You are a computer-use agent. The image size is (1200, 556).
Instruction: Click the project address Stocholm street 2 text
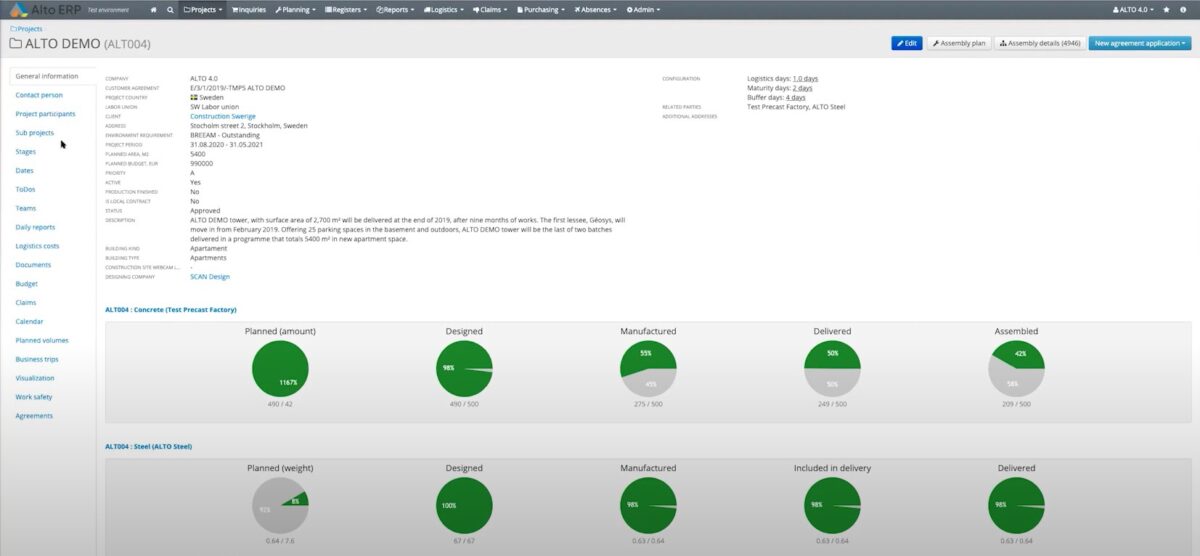point(249,126)
